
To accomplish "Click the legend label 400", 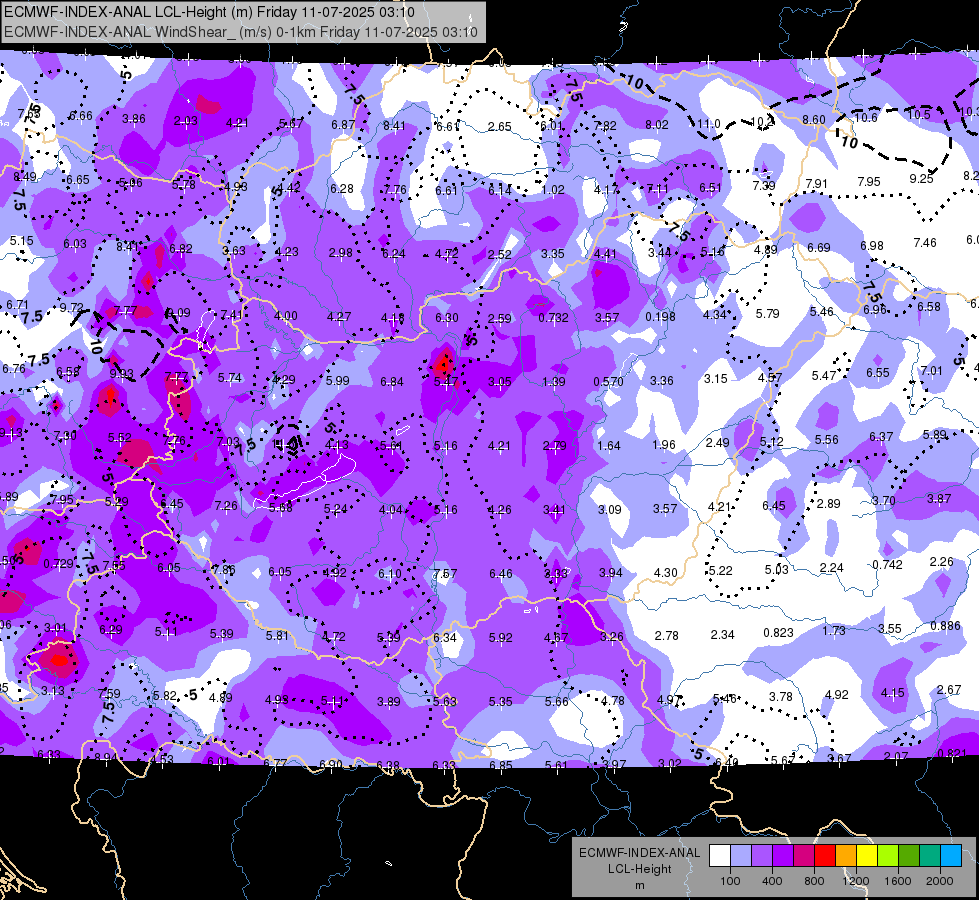I will 772,881.
